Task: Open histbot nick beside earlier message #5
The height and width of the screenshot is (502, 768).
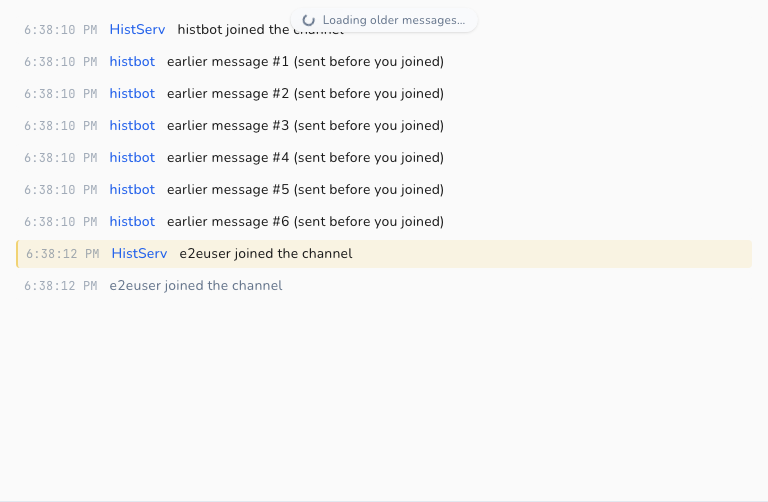Action: click(x=132, y=190)
